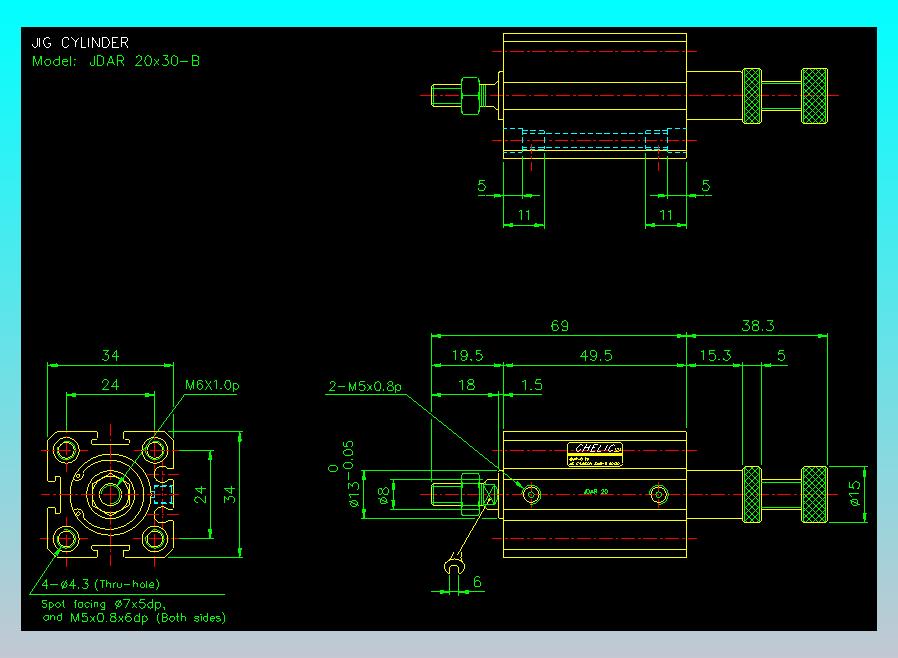
Task: Select the 2-M5x0.8p port callout
Action: tap(365, 387)
